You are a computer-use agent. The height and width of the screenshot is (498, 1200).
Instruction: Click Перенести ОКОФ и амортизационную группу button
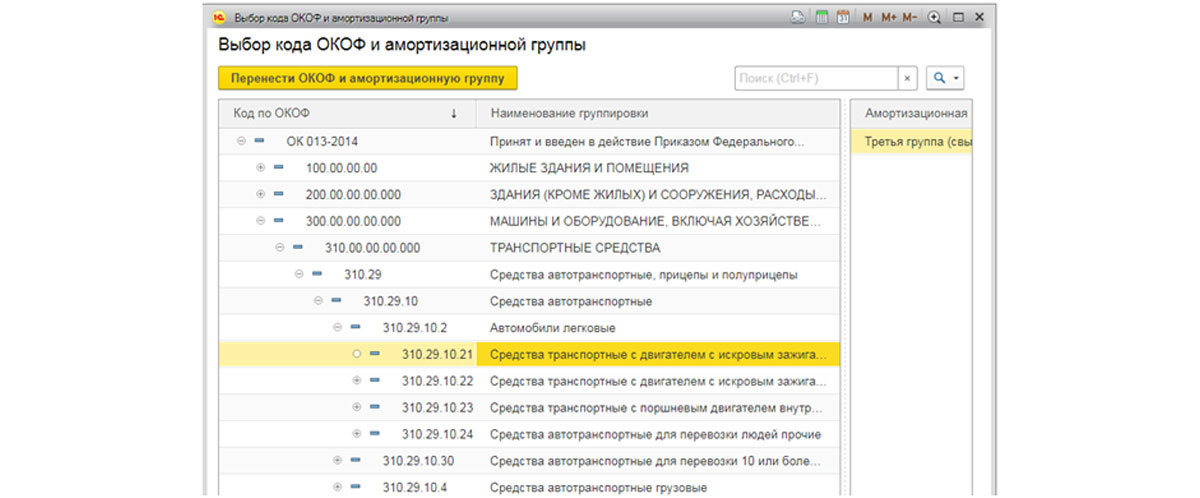point(368,78)
